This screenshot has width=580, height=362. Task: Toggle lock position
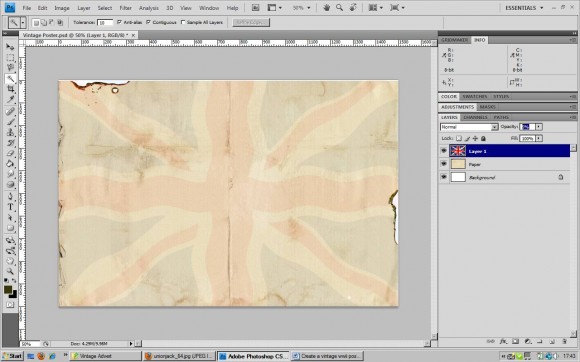pos(475,138)
